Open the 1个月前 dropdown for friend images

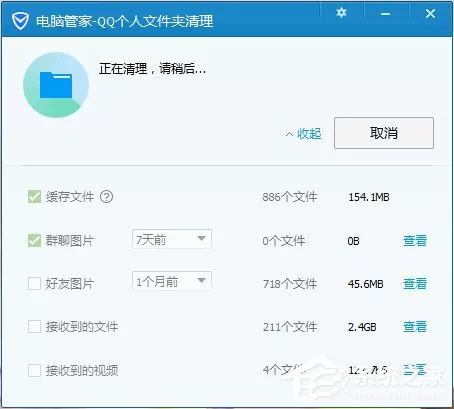(172, 281)
